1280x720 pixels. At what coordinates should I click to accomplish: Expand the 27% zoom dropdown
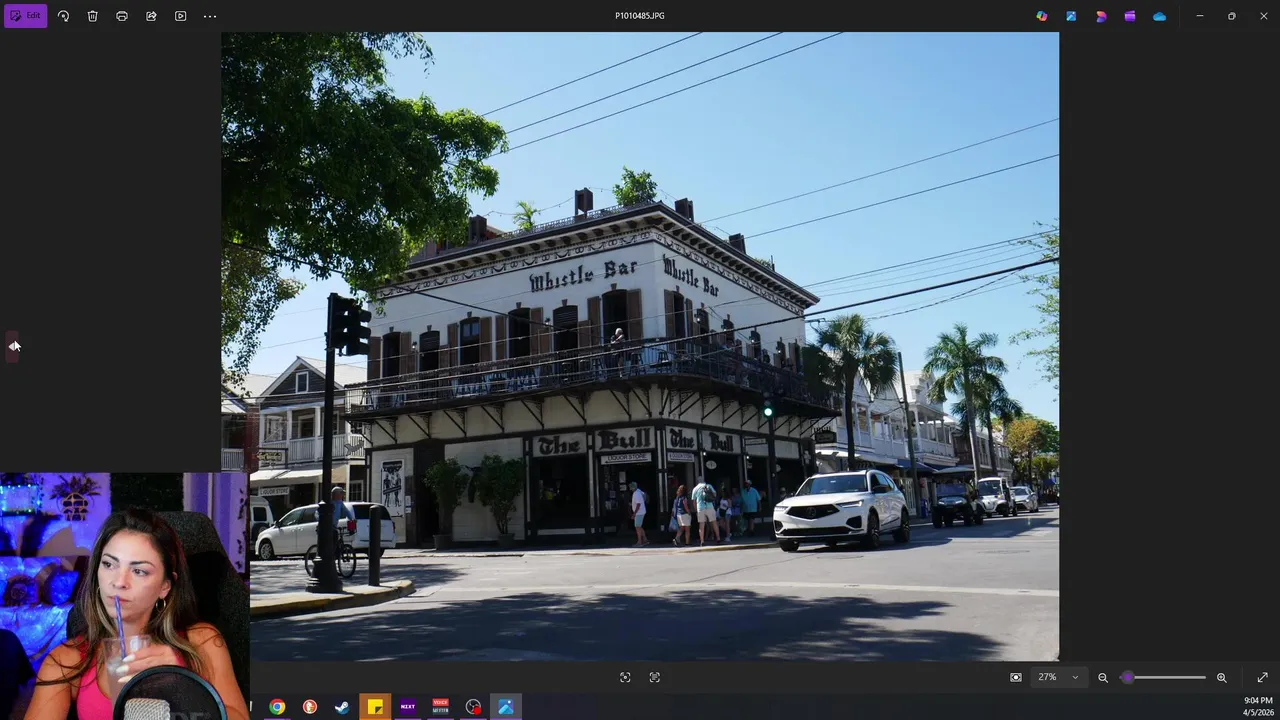coord(1059,677)
